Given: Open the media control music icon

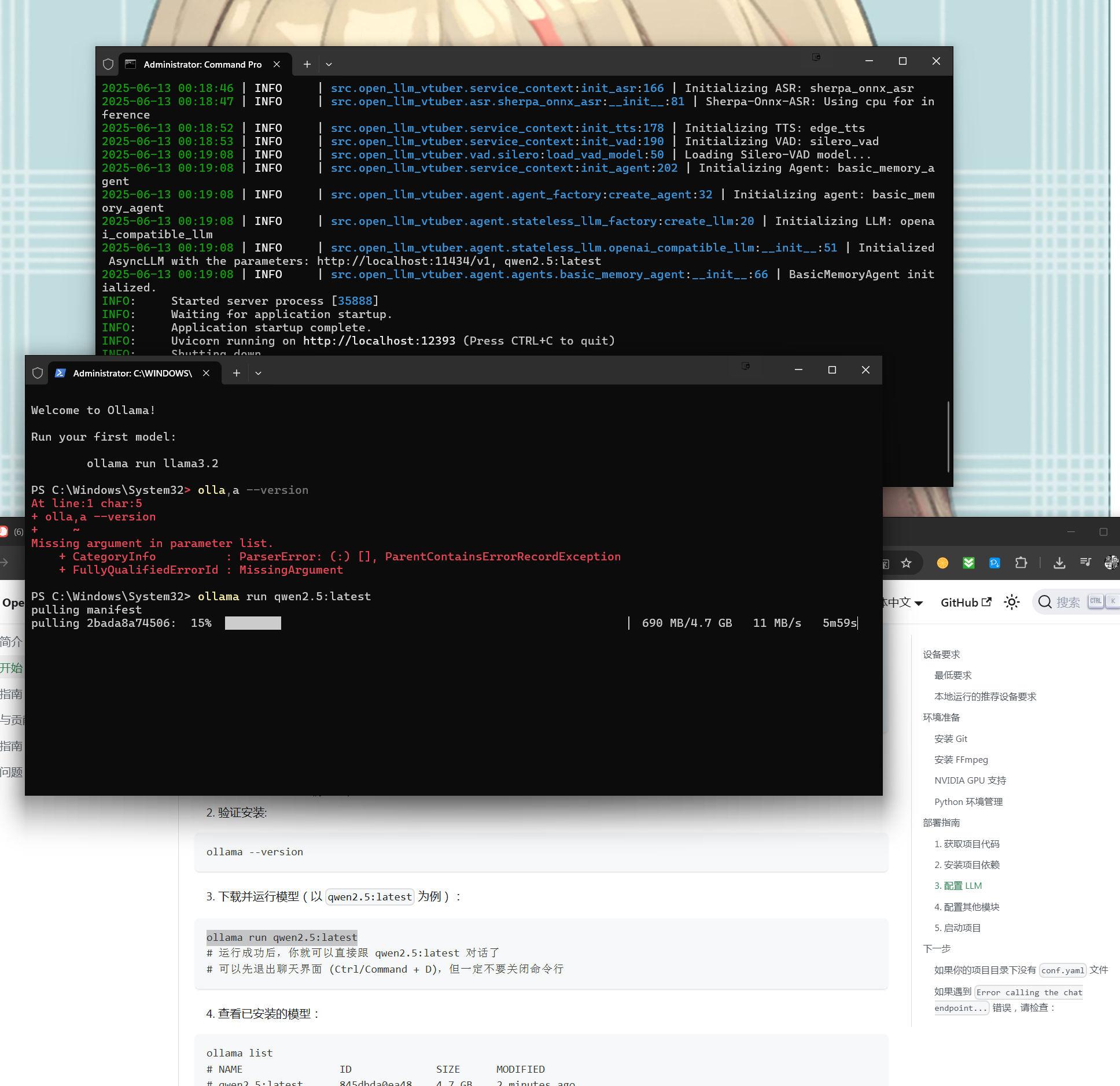Looking at the screenshot, I should point(1085,563).
